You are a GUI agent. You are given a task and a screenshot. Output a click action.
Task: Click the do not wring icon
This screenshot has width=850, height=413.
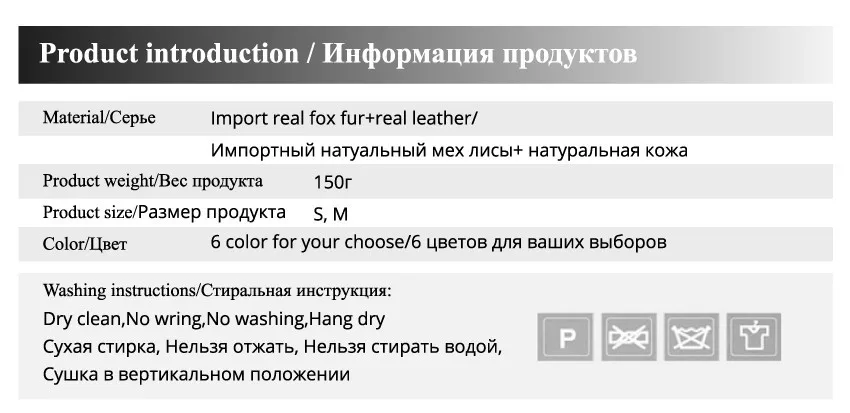628,337
